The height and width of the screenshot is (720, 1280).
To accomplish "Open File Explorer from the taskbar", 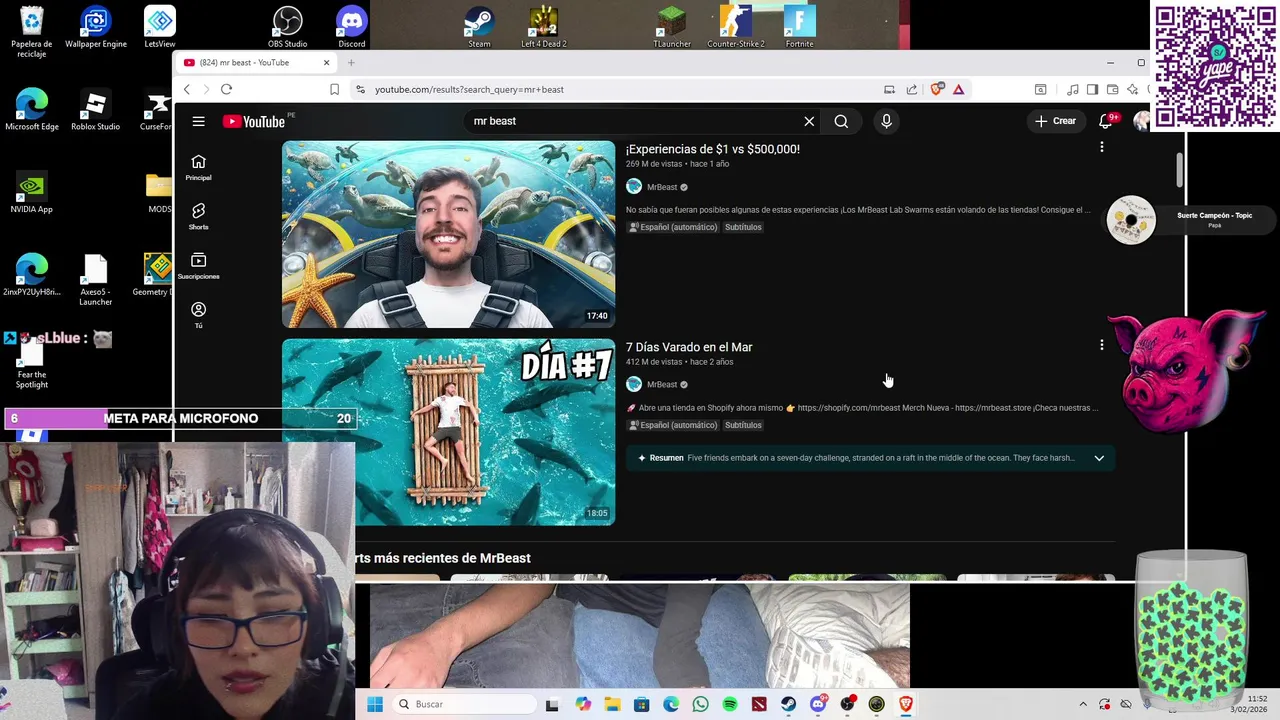I will [x=612, y=704].
